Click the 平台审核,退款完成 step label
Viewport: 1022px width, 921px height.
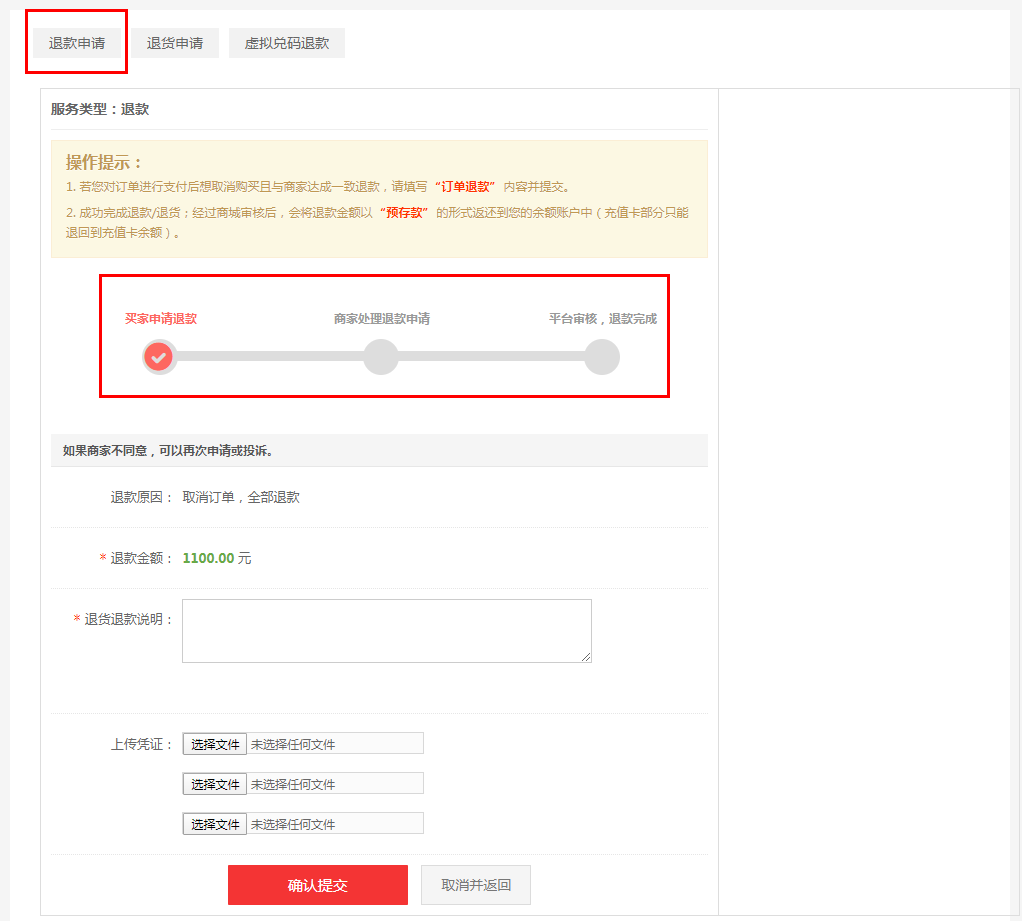click(x=603, y=319)
